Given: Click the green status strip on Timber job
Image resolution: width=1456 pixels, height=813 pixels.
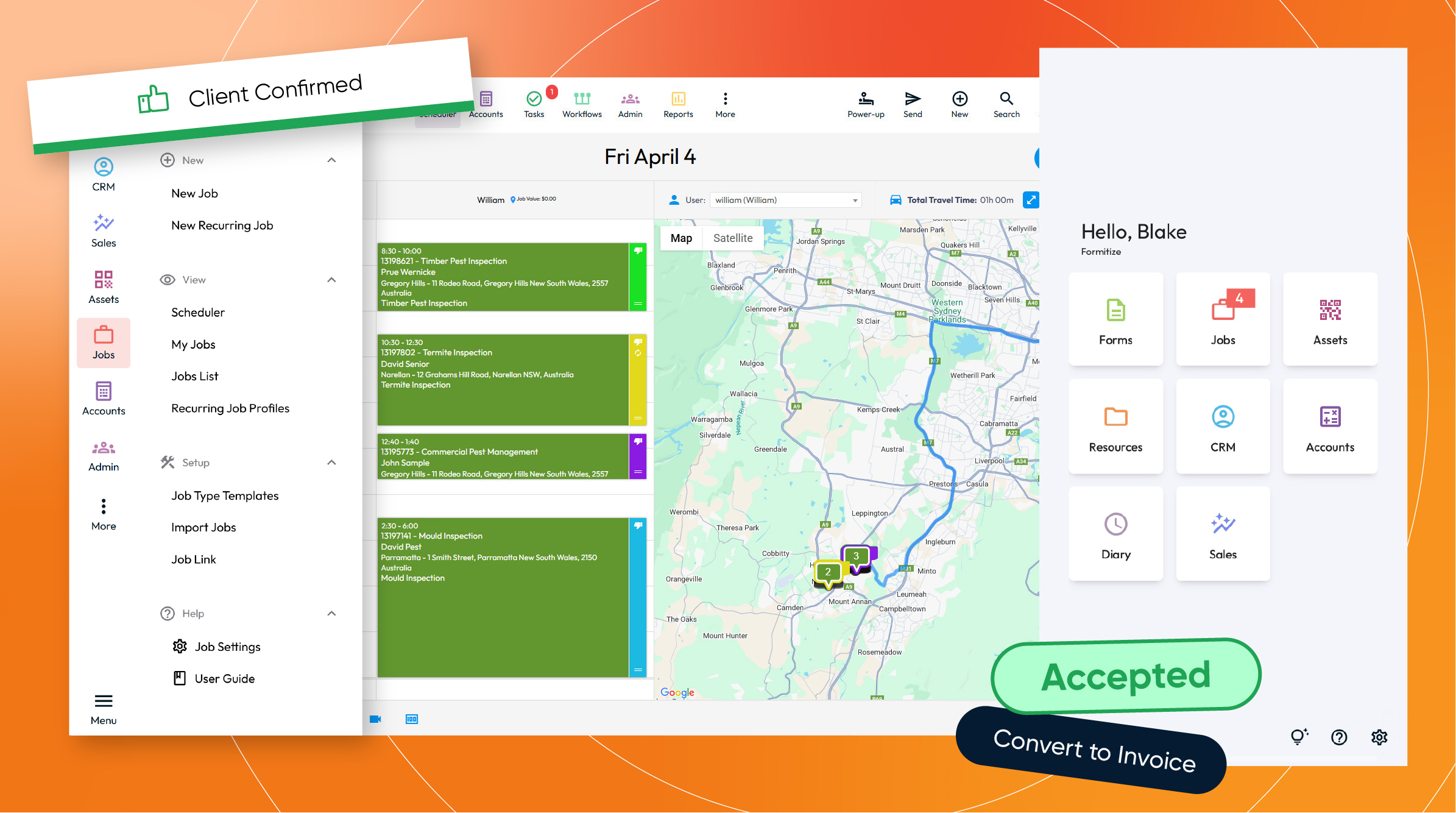Looking at the screenshot, I should click(638, 277).
